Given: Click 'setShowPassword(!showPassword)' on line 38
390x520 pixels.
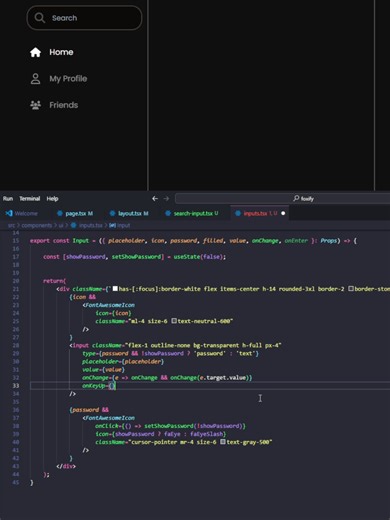Looking at the screenshot, I should (194, 426).
